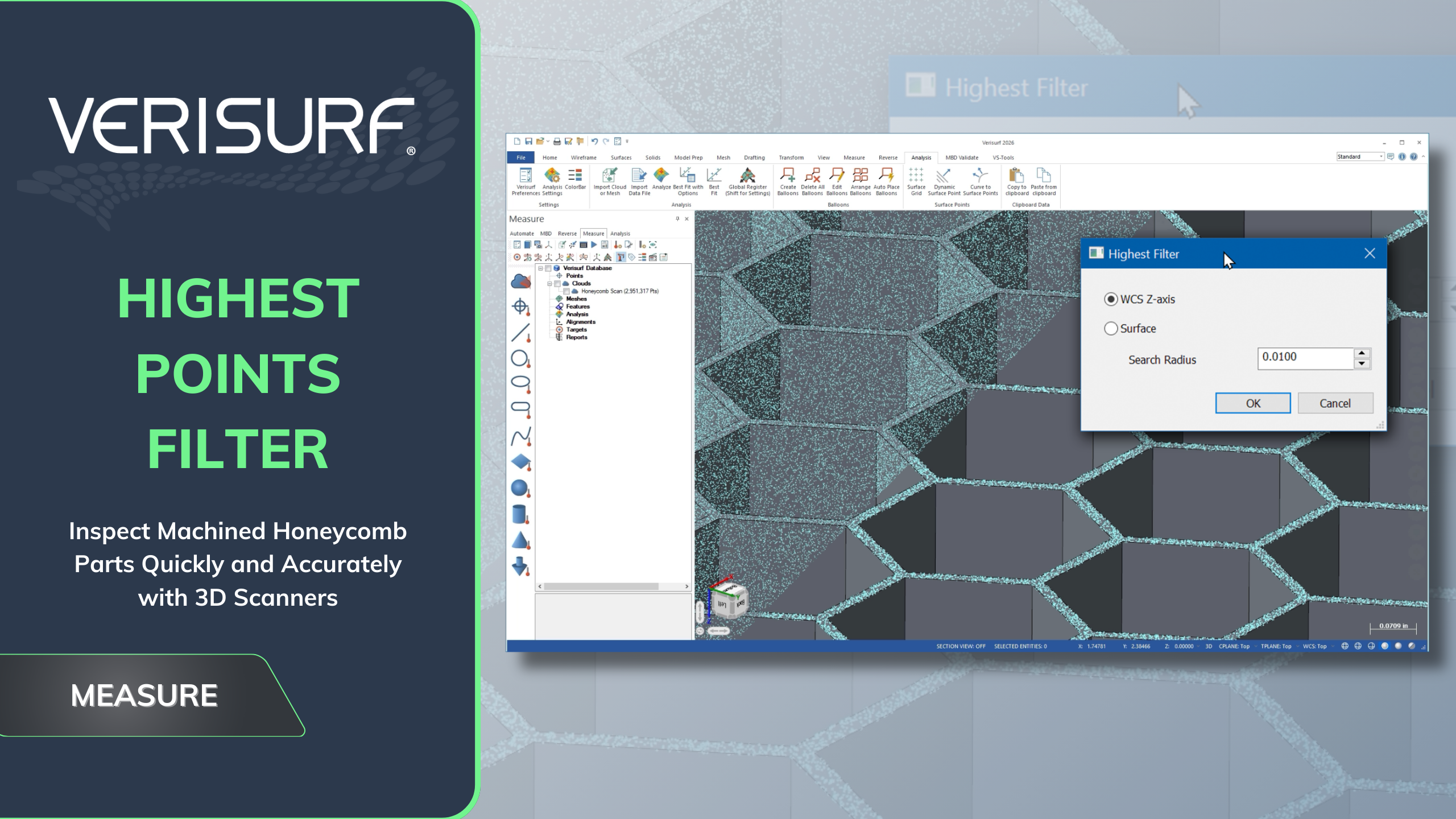
Task: Switch to the VS-Tools ribbon tab
Action: [1003, 158]
